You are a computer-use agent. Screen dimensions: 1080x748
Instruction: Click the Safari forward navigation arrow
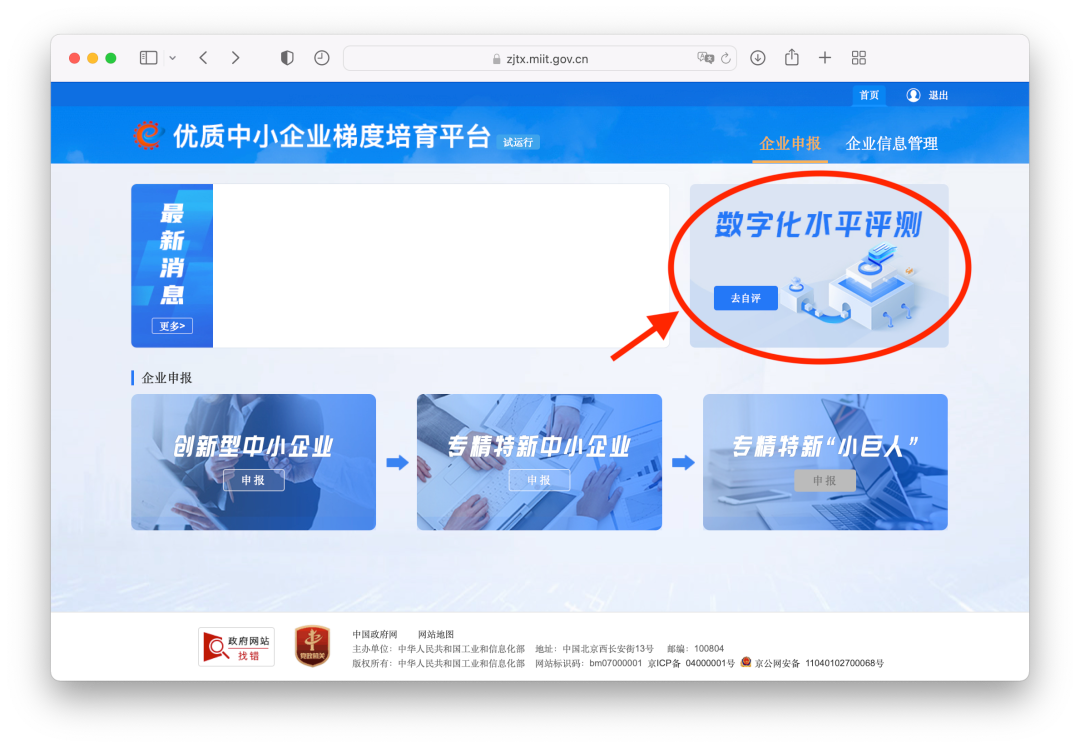coord(235,57)
